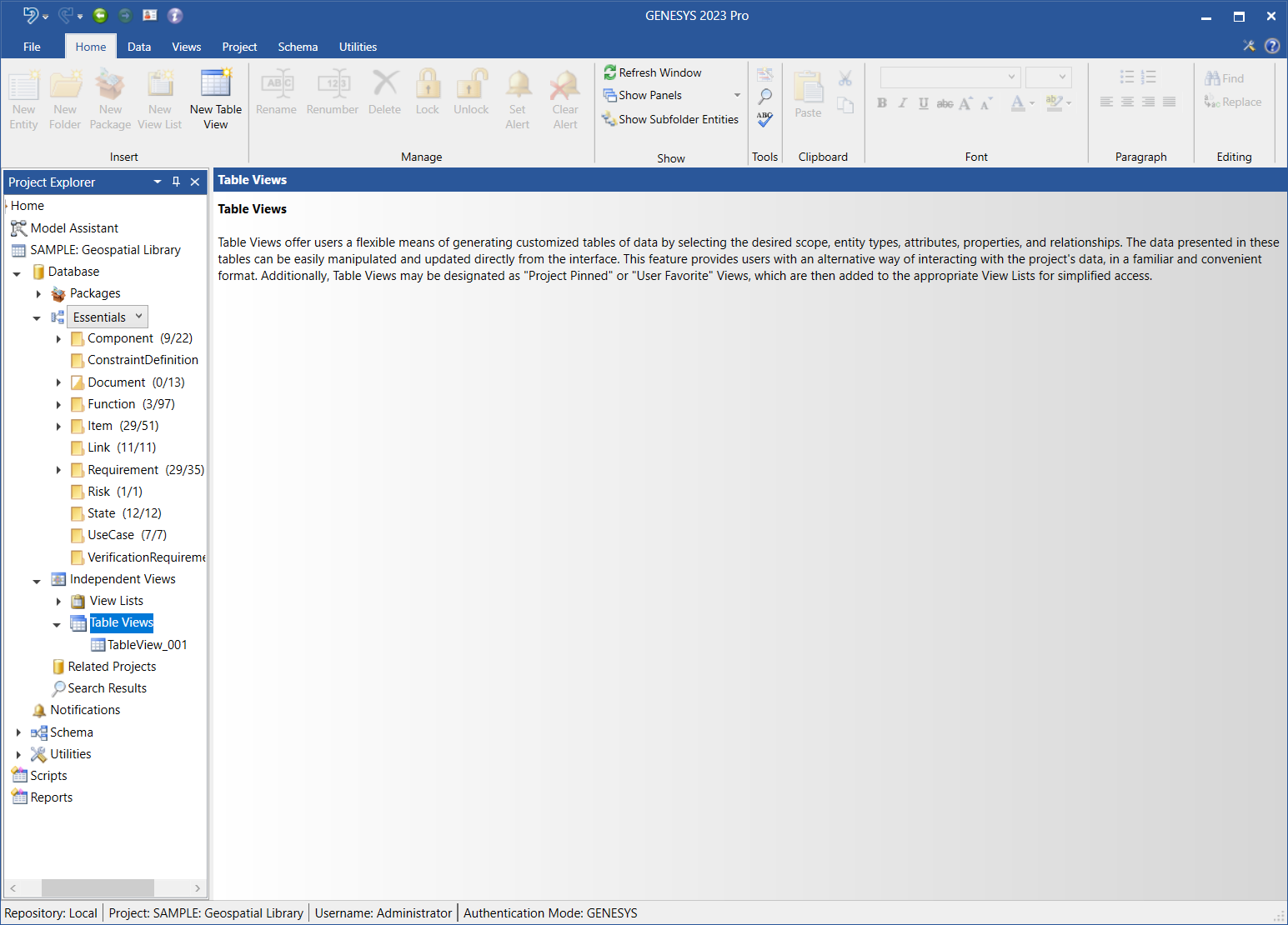Open the Reports item in explorer

point(51,797)
